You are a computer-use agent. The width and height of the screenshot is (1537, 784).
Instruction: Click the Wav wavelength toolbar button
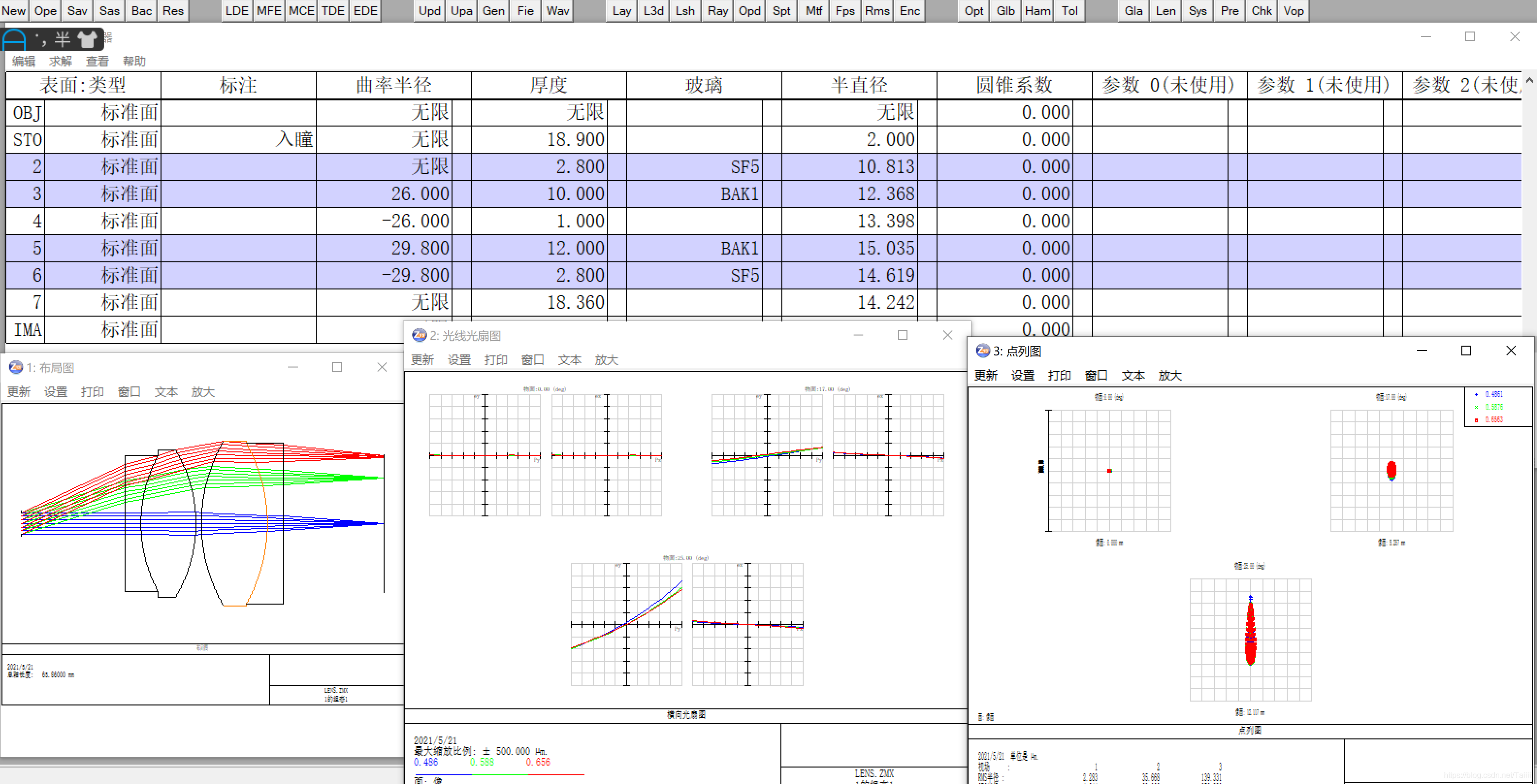pyautogui.click(x=557, y=11)
